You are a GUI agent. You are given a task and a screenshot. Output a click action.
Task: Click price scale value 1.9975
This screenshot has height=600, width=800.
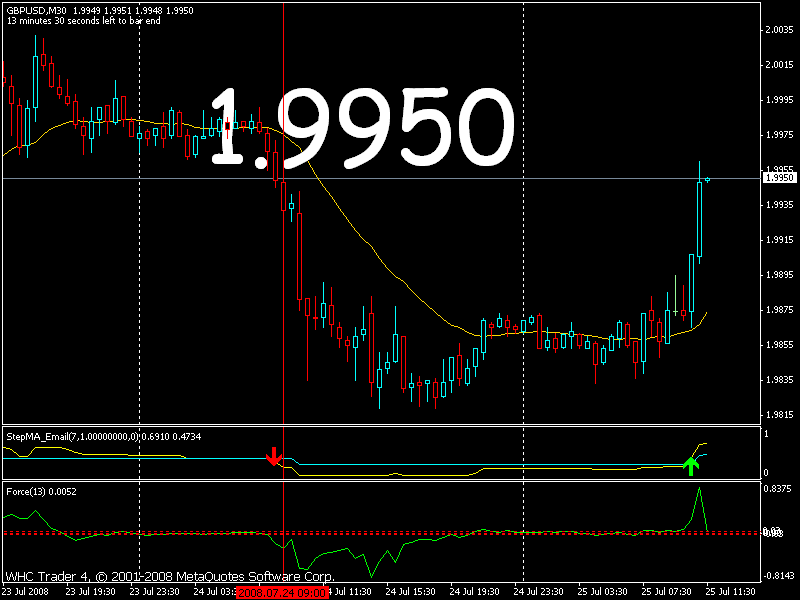click(780, 135)
